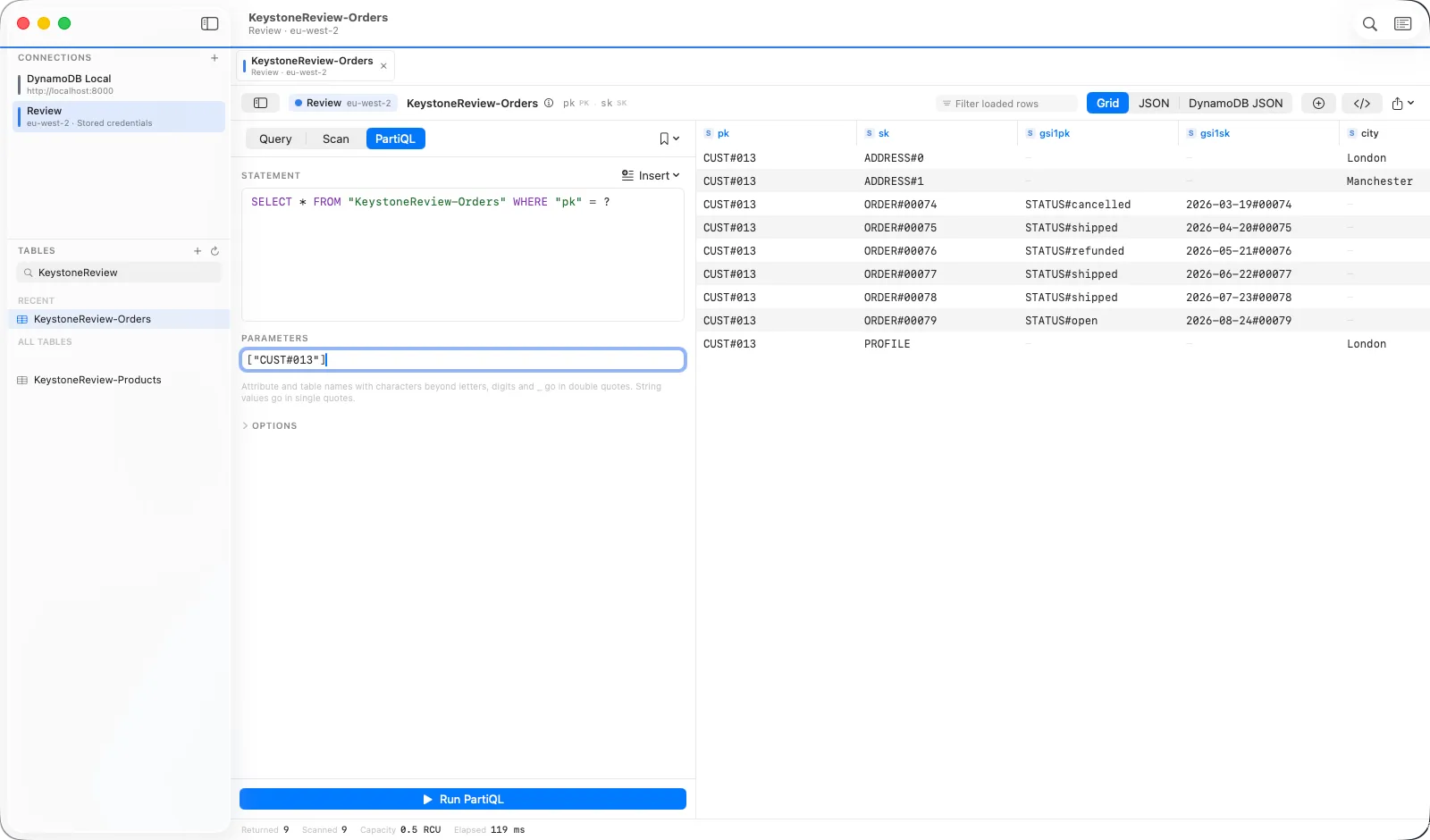Switch to the Query mode
Viewport: 1430px width, 840px height.
pos(275,139)
